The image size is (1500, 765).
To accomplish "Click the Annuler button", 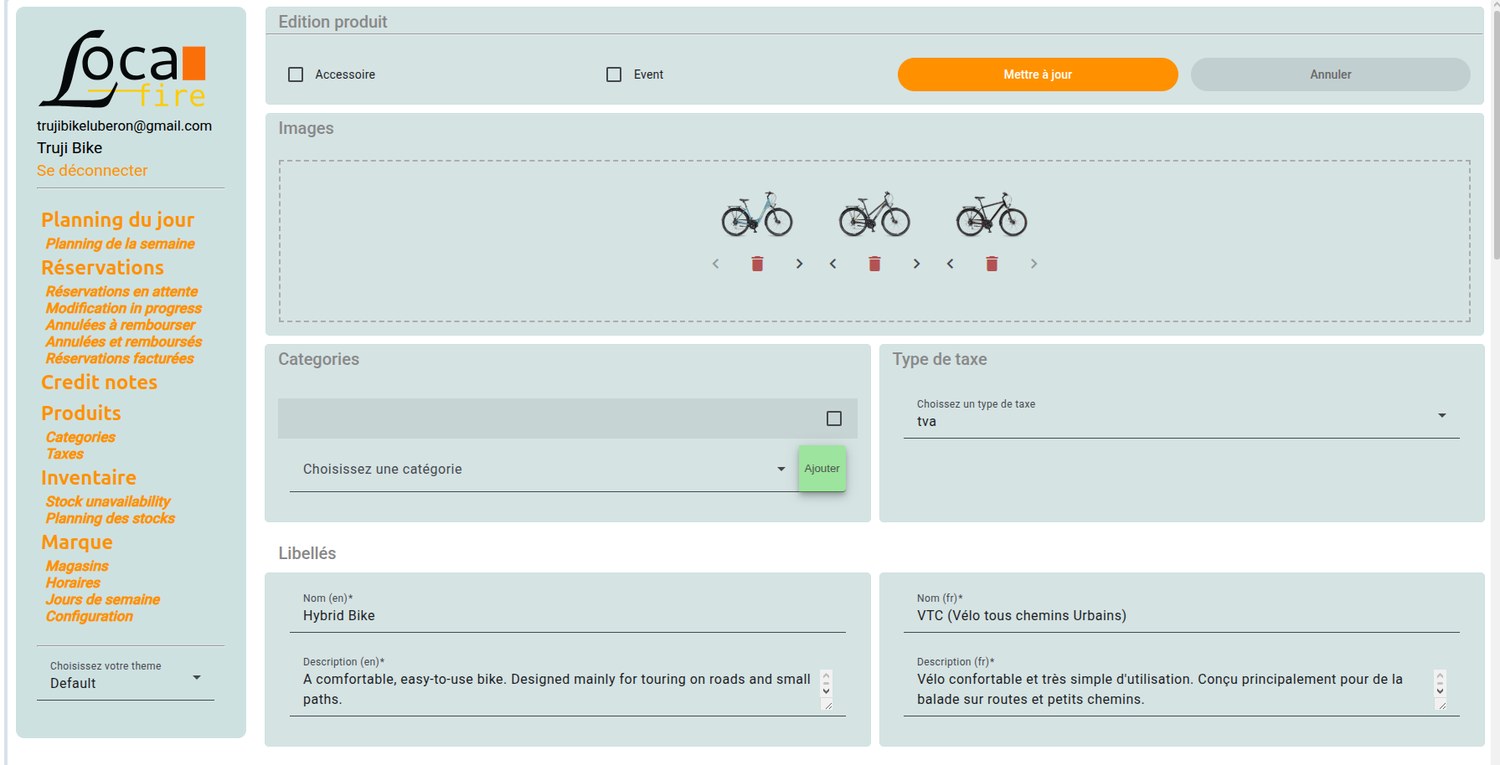I will coord(1330,74).
